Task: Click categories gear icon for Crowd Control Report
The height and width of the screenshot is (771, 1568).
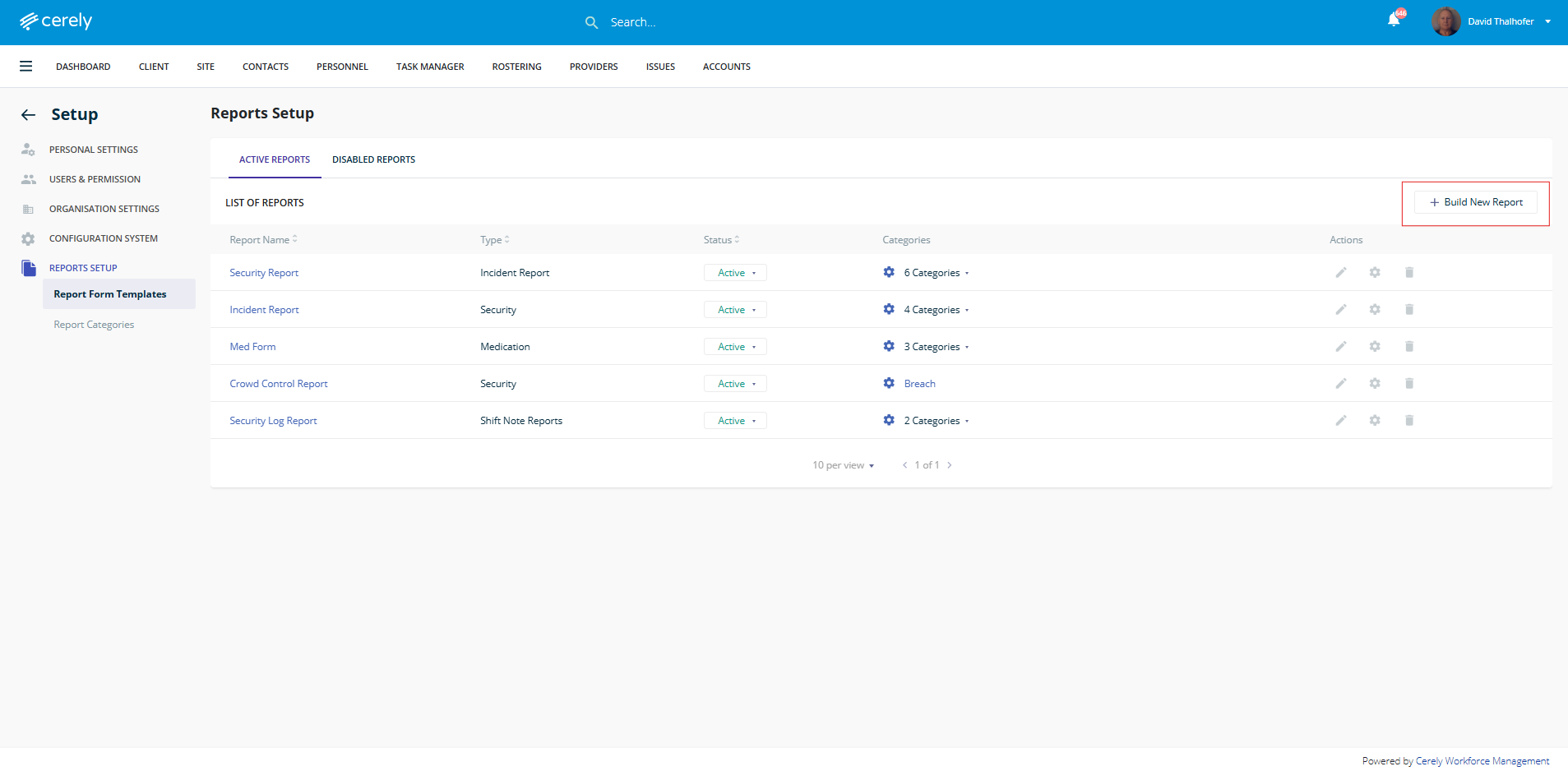Action: (889, 384)
